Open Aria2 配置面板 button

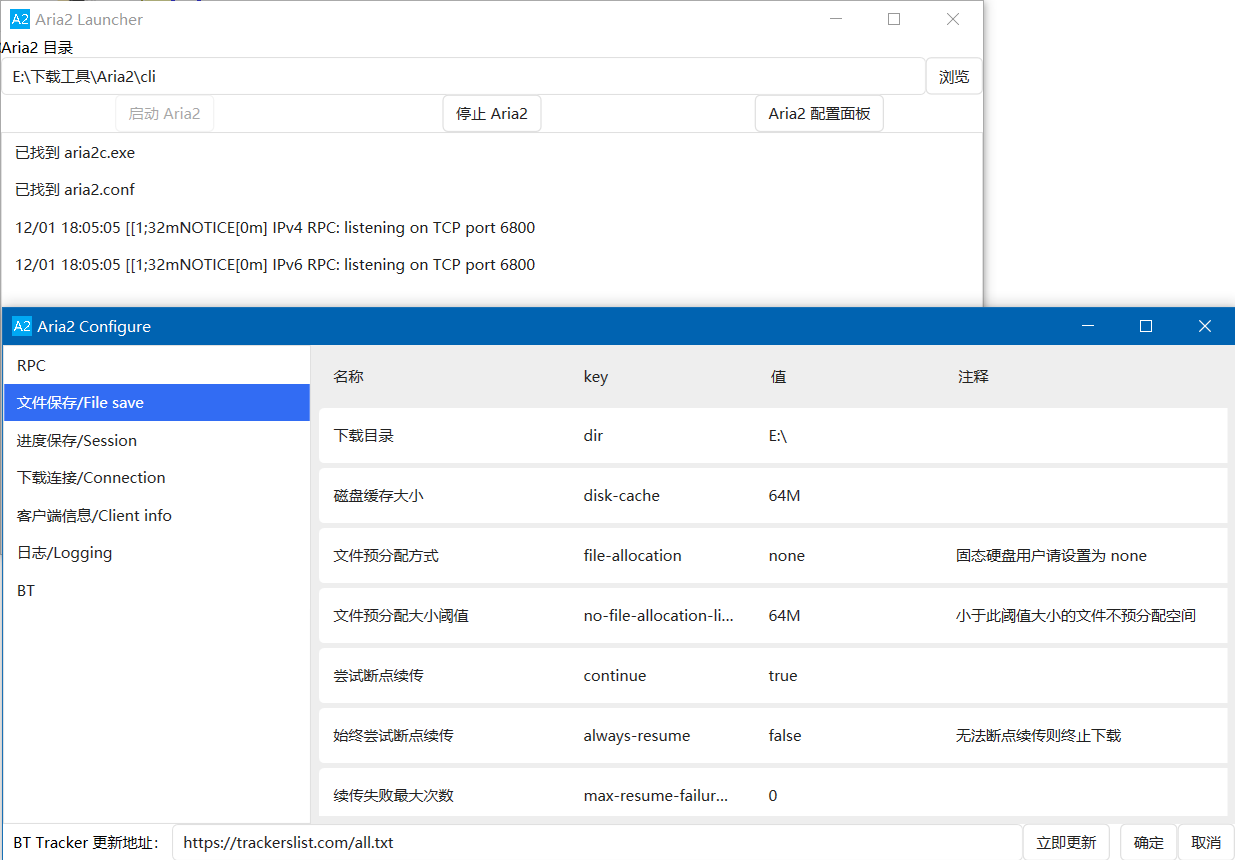pos(819,113)
